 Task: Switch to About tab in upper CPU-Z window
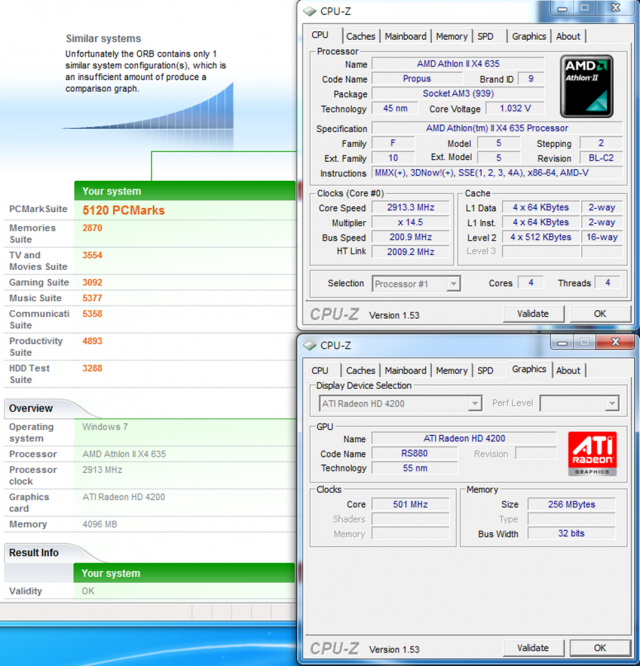click(x=568, y=37)
